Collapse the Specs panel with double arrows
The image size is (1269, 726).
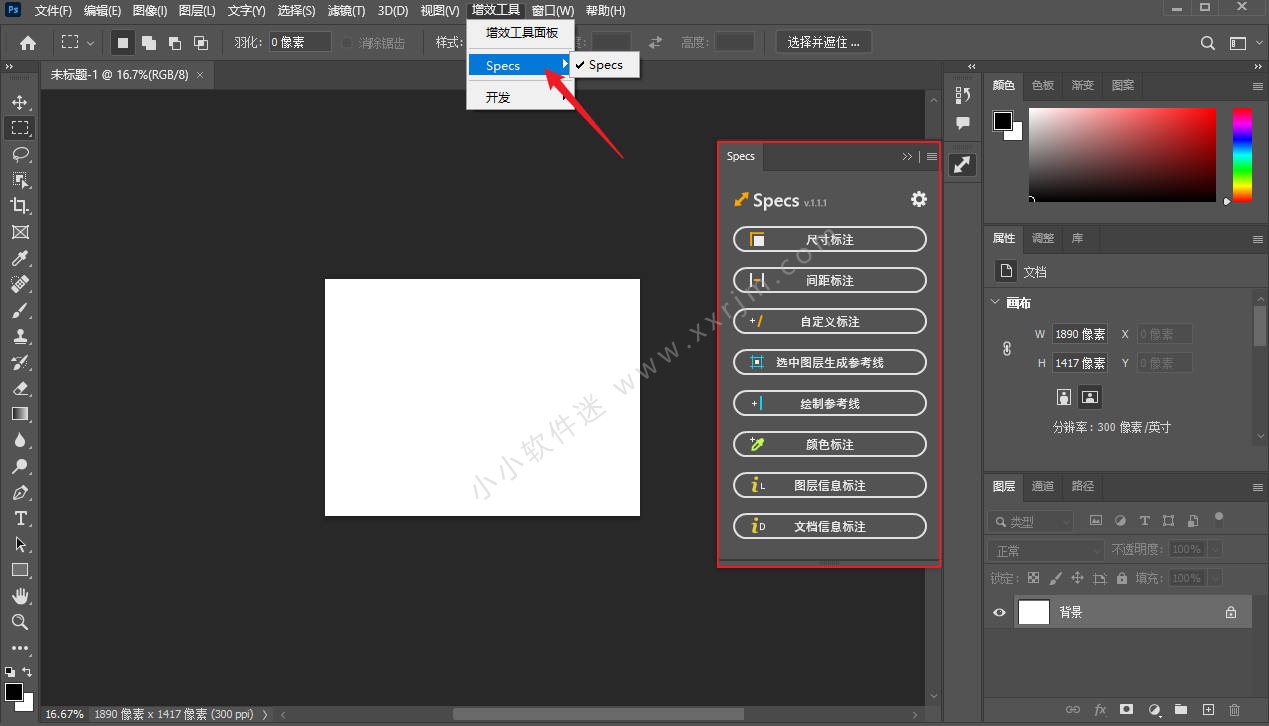907,156
